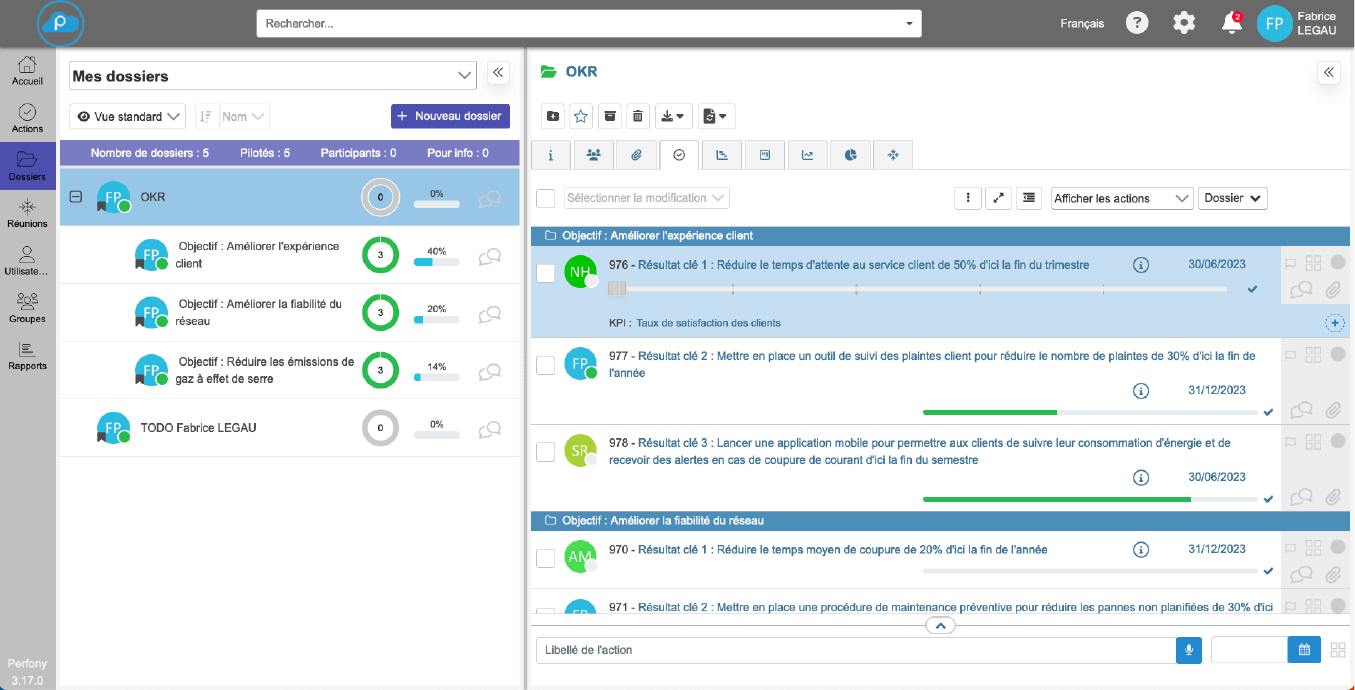This screenshot has width=1355, height=690.
Task: Open the Afficher les actions dropdown
Action: [x=1122, y=198]
